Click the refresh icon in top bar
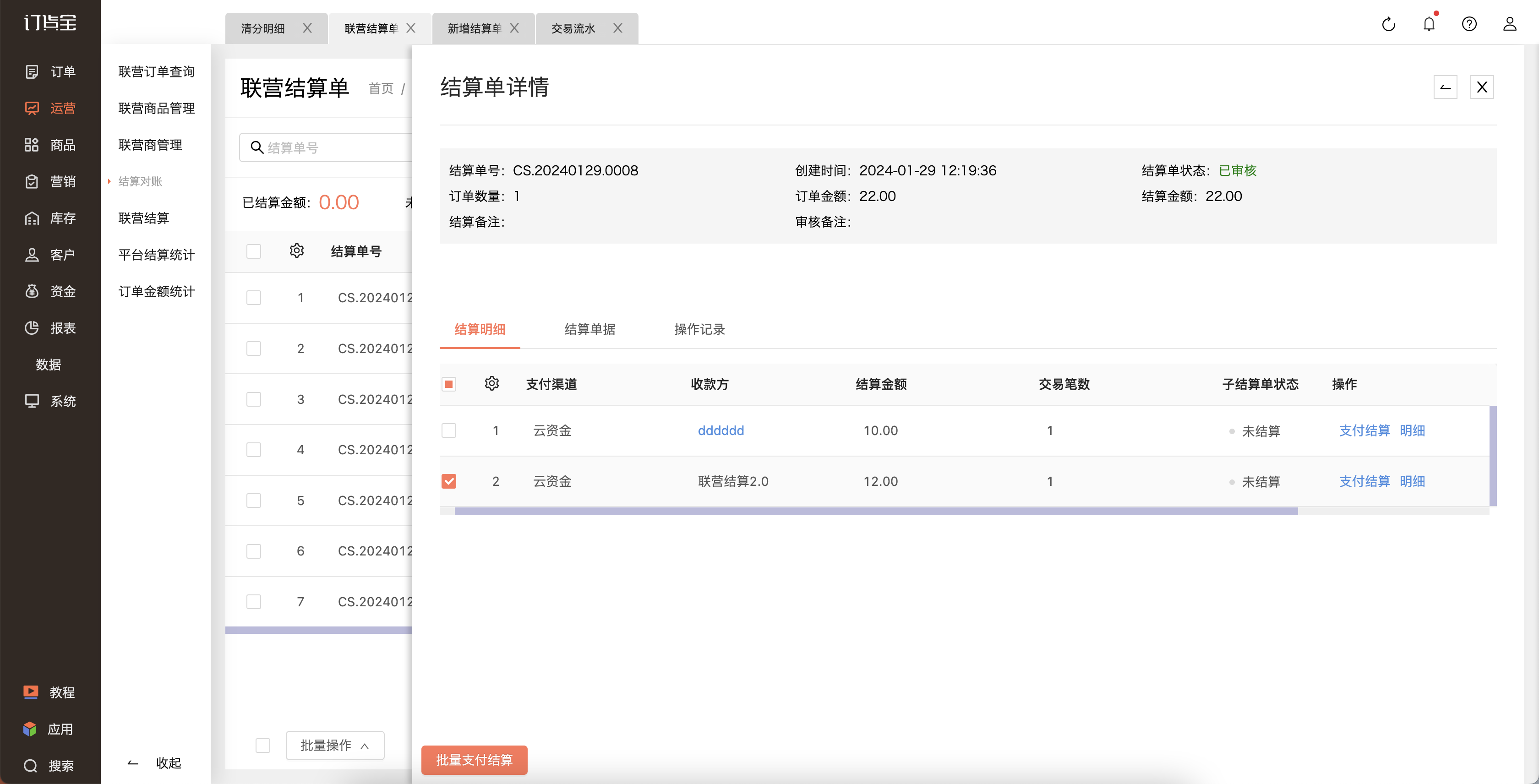Viewport: 1539px width, 784px height. point(1388,24)
